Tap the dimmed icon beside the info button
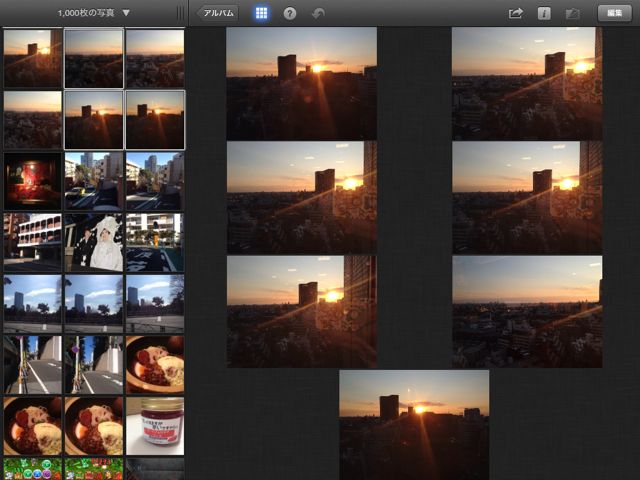640x480 pixels. coord(572,14)
